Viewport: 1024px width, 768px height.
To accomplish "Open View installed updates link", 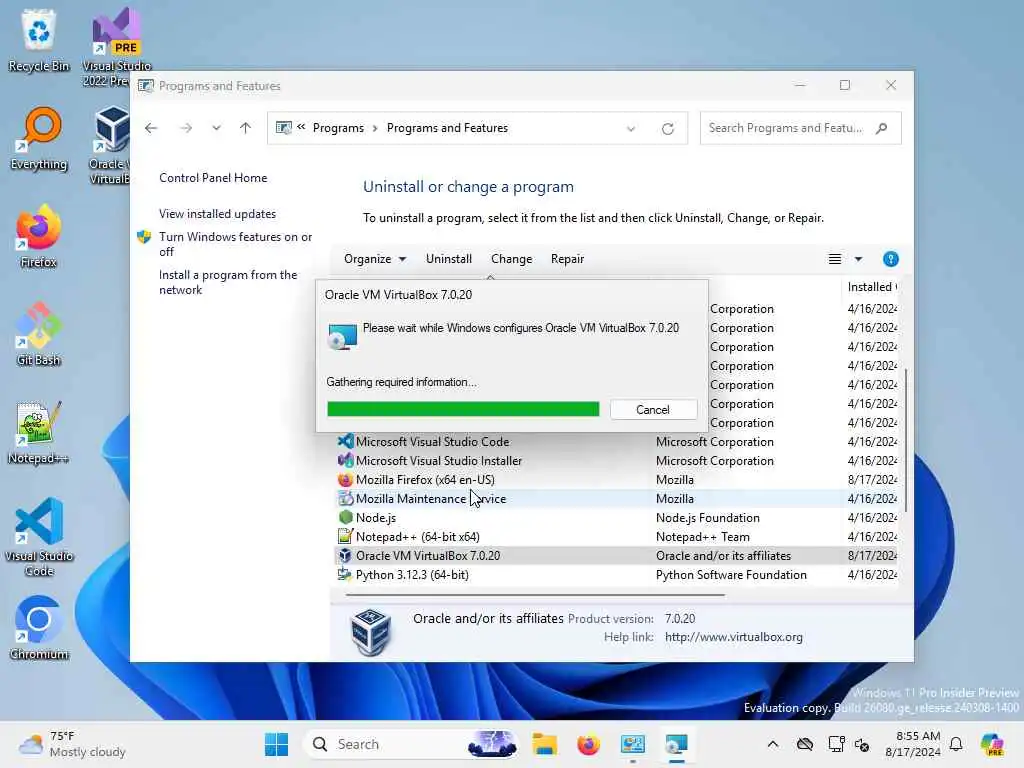I will point(217,214).
